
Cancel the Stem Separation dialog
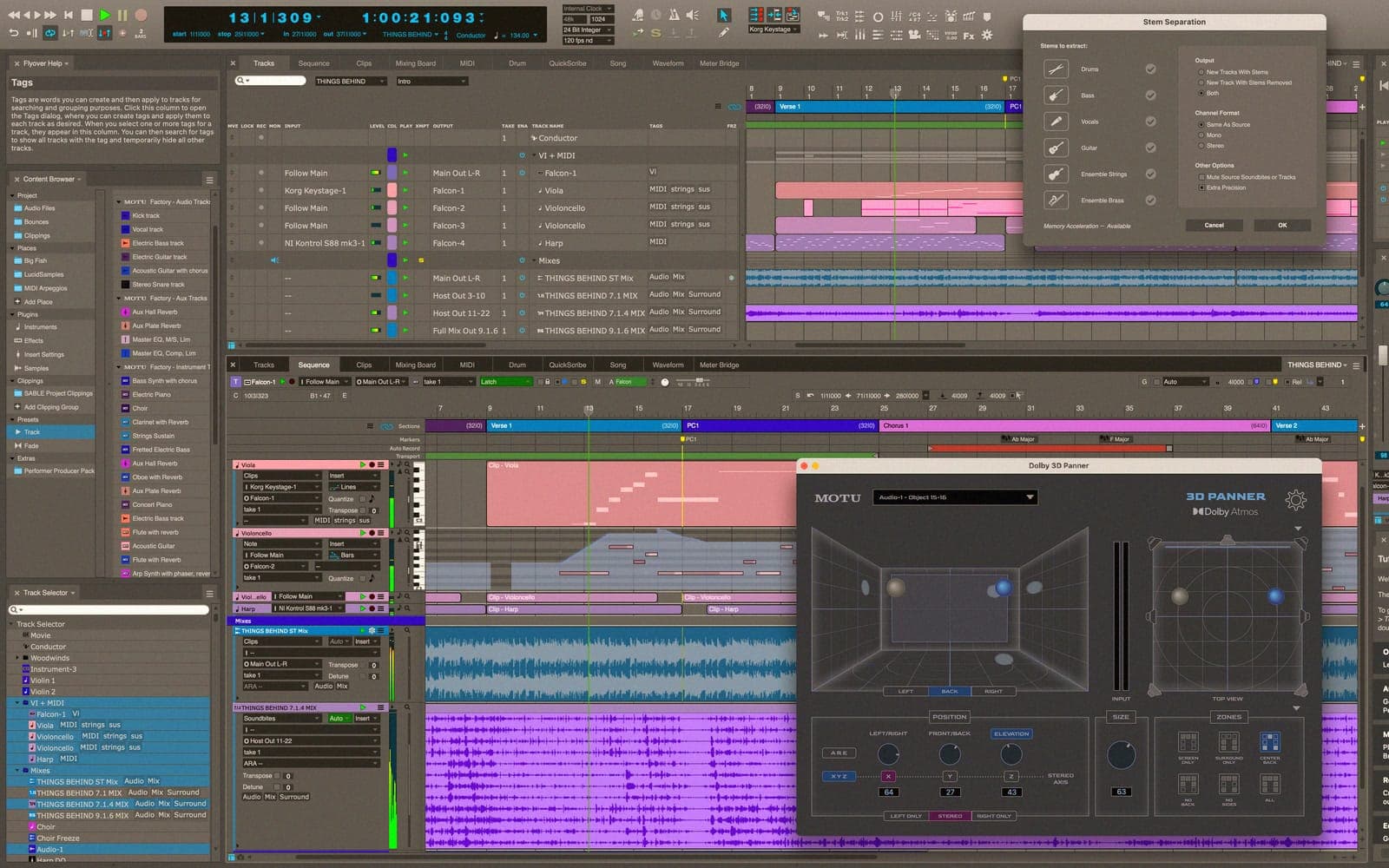click(x=1214, y=225)
